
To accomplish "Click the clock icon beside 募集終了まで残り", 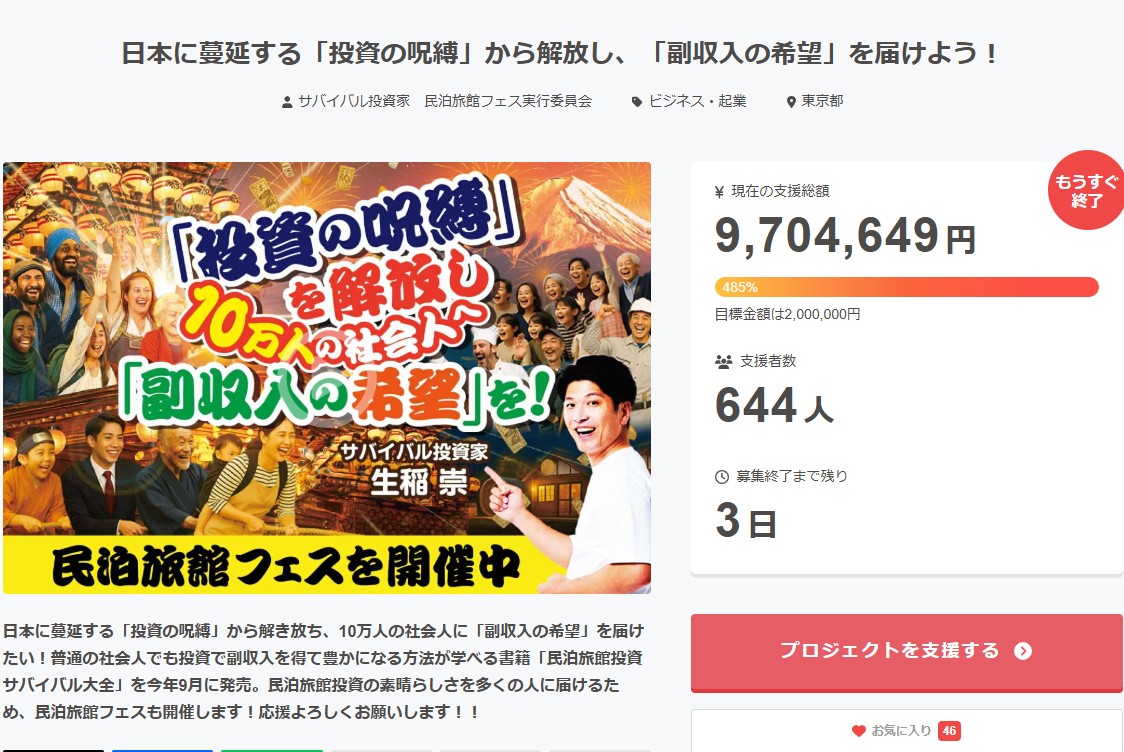I will tap(722, 477).
